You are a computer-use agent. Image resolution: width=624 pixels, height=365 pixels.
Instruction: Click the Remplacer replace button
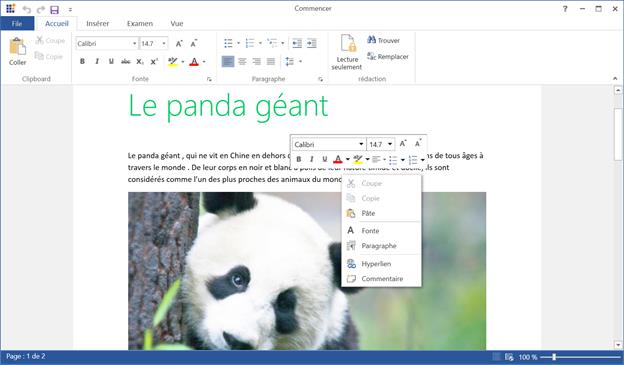coord(388,57)
